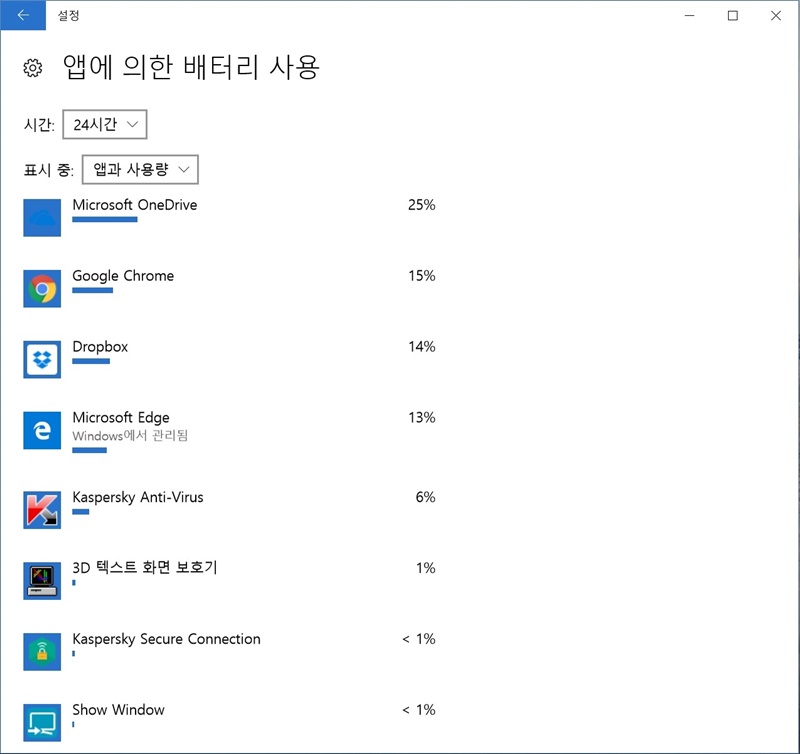Click the Chrome 15% value

coord(421,276)
